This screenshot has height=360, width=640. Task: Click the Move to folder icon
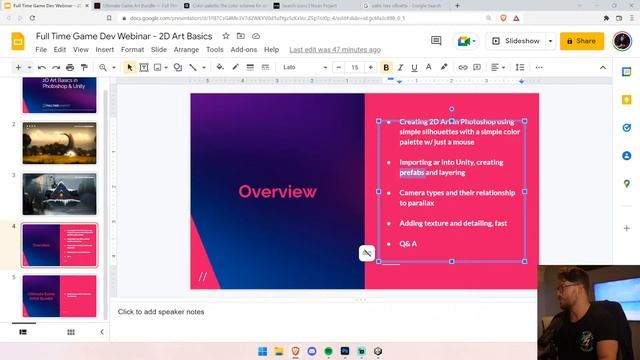[241, 36]
